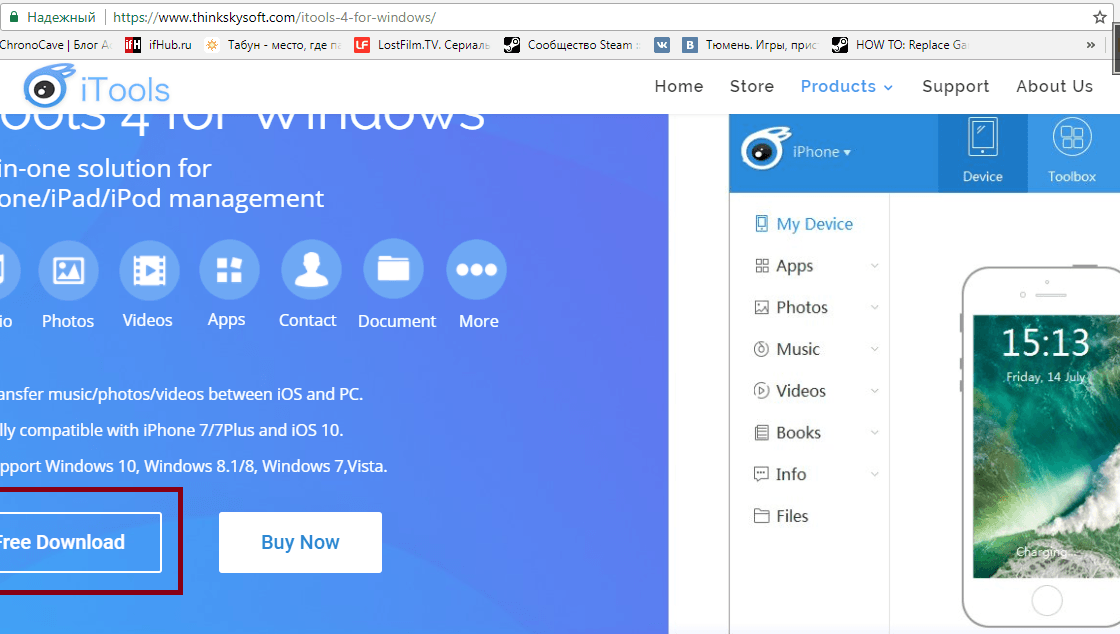Click the Apps label under the feature icon
This screenshot has height=634, width=1120.
pyautogui.click(x=226, y=320)
